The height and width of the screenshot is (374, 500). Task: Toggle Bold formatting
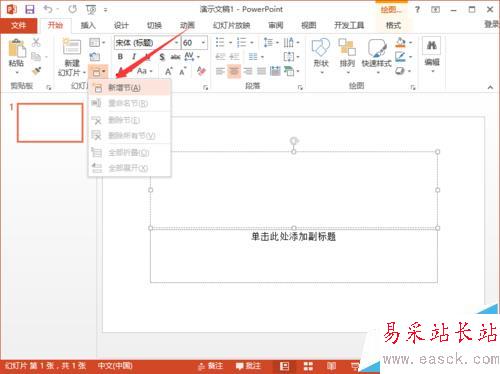tap(120, 57)
